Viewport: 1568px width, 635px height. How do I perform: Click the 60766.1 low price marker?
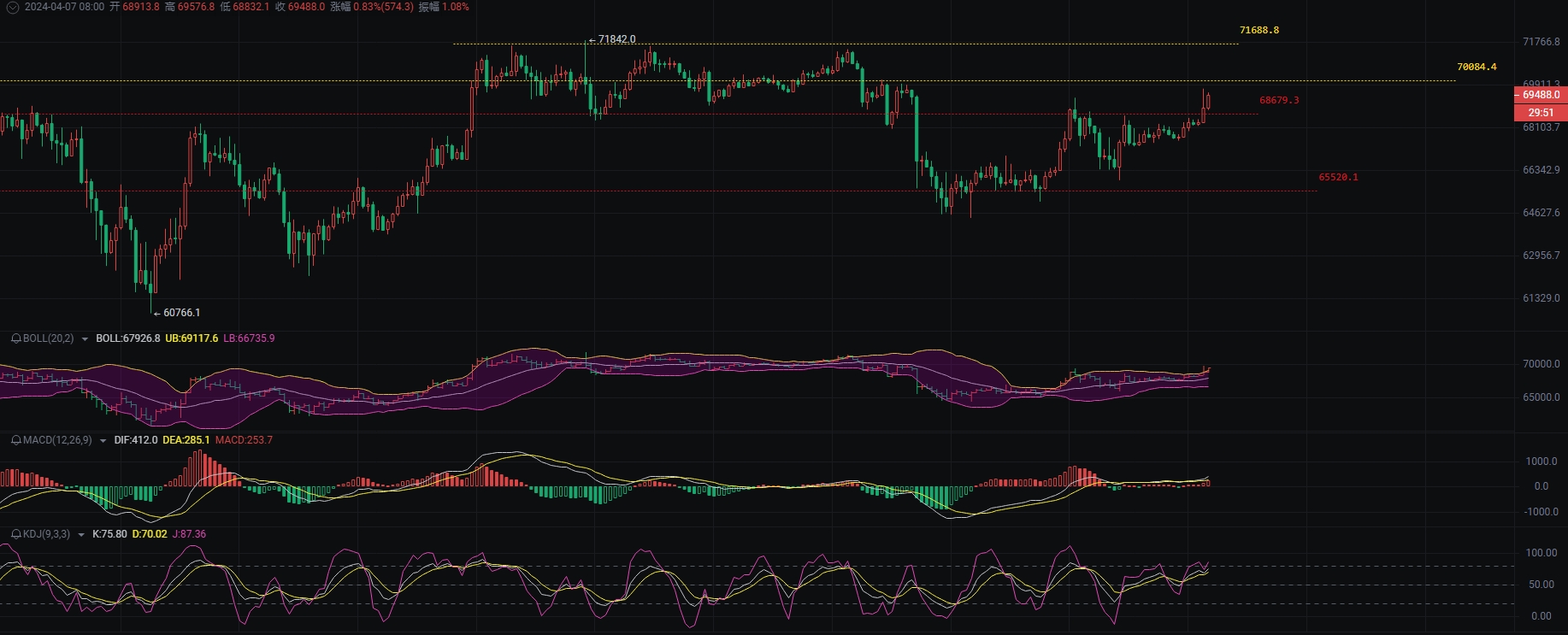click(181, 313)
